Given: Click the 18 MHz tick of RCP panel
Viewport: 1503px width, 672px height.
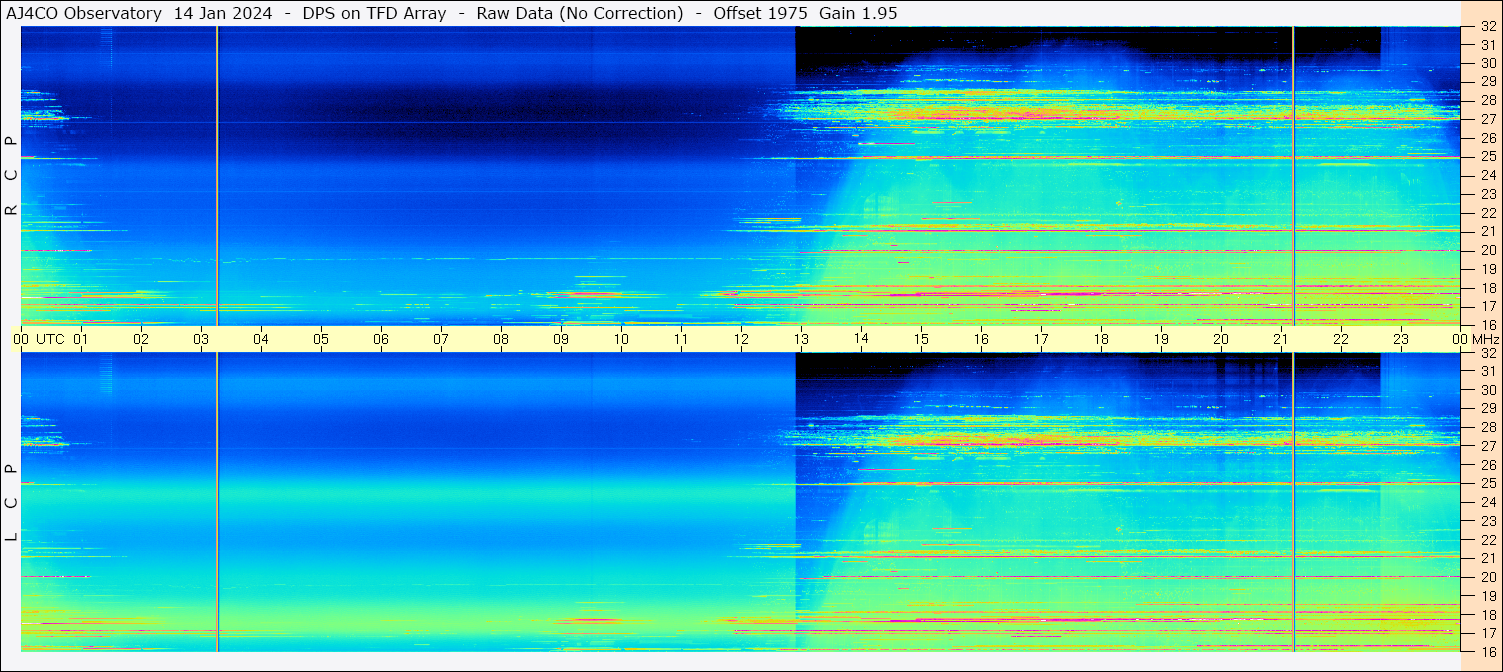Looking at the screenshot, I should coord(1487,288).
